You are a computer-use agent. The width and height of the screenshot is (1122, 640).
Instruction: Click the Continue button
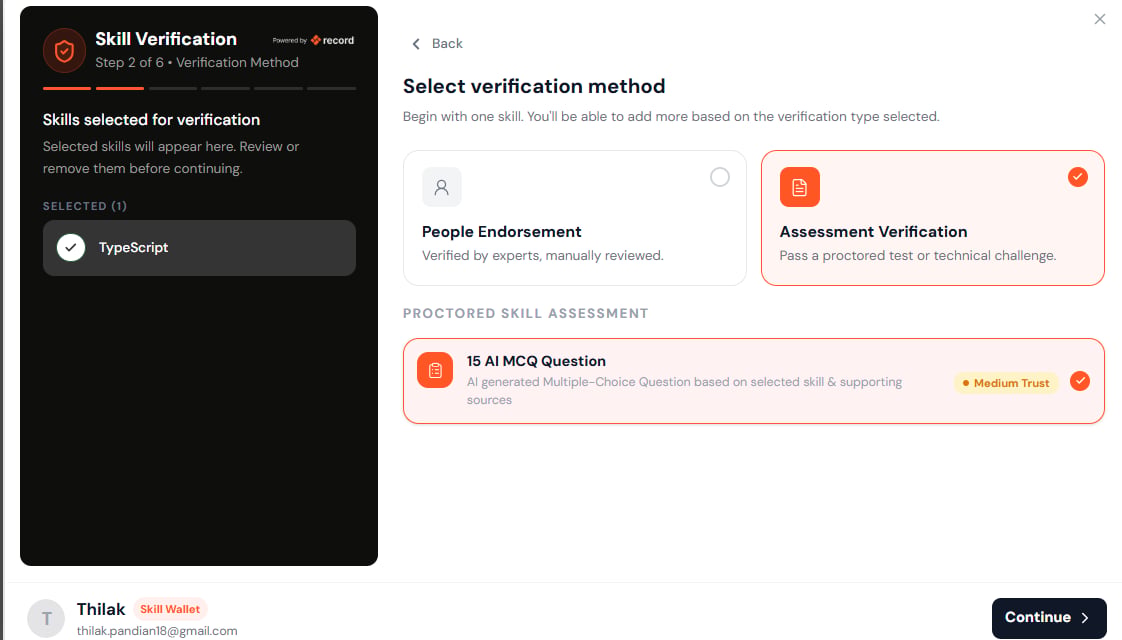click(1048, 618)
